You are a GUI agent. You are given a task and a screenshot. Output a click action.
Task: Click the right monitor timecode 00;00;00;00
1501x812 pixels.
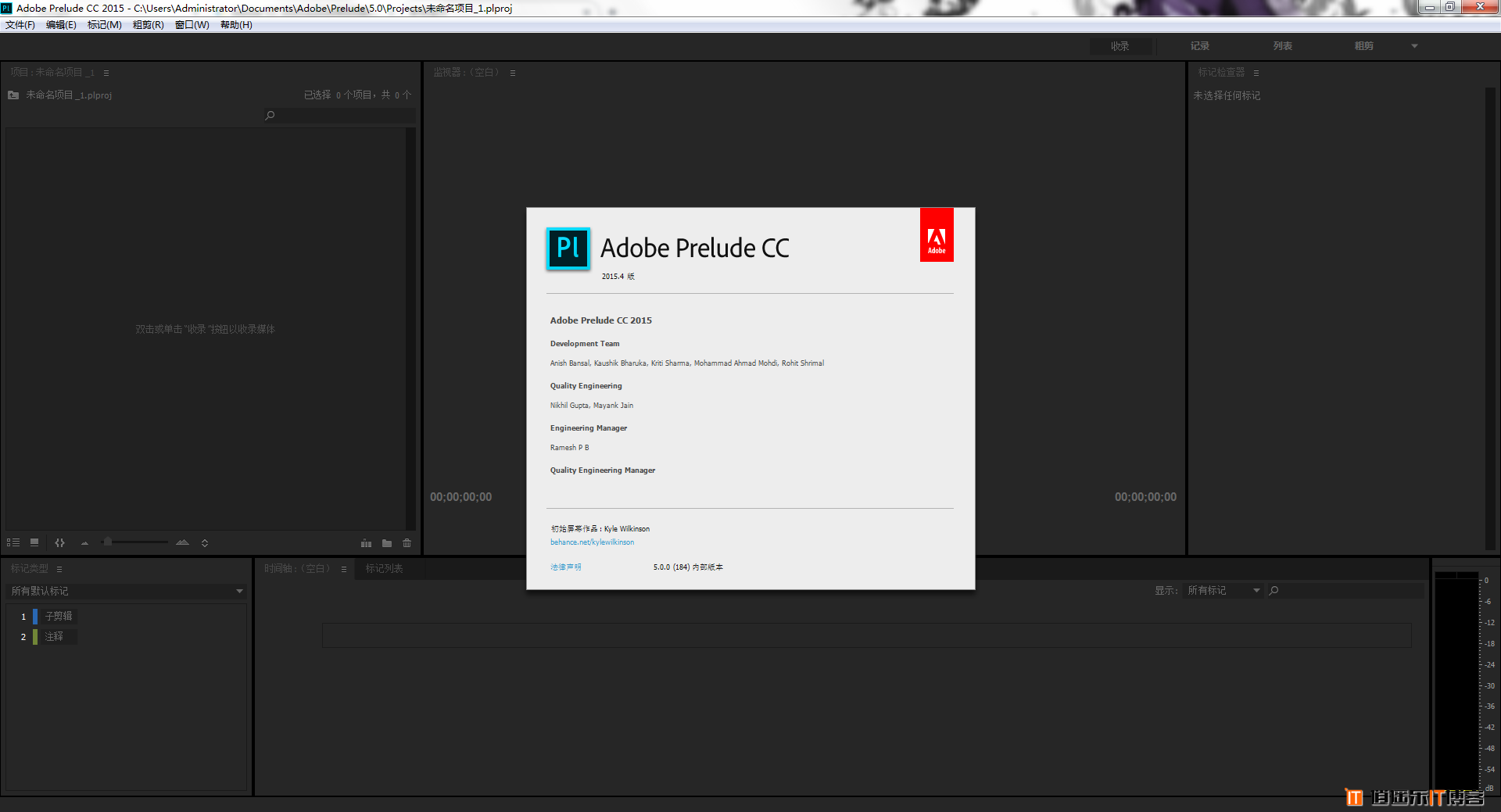point(1145,497)
